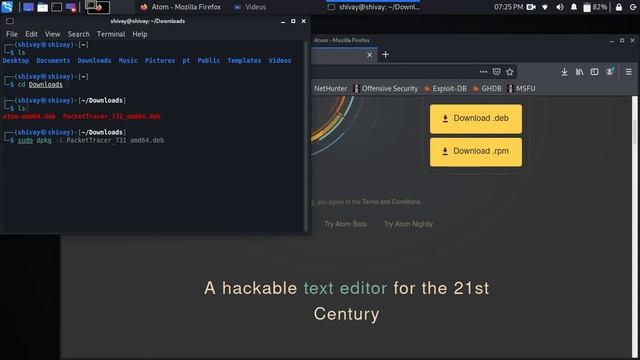Click the show desktop panel icon

coord(28,7)
